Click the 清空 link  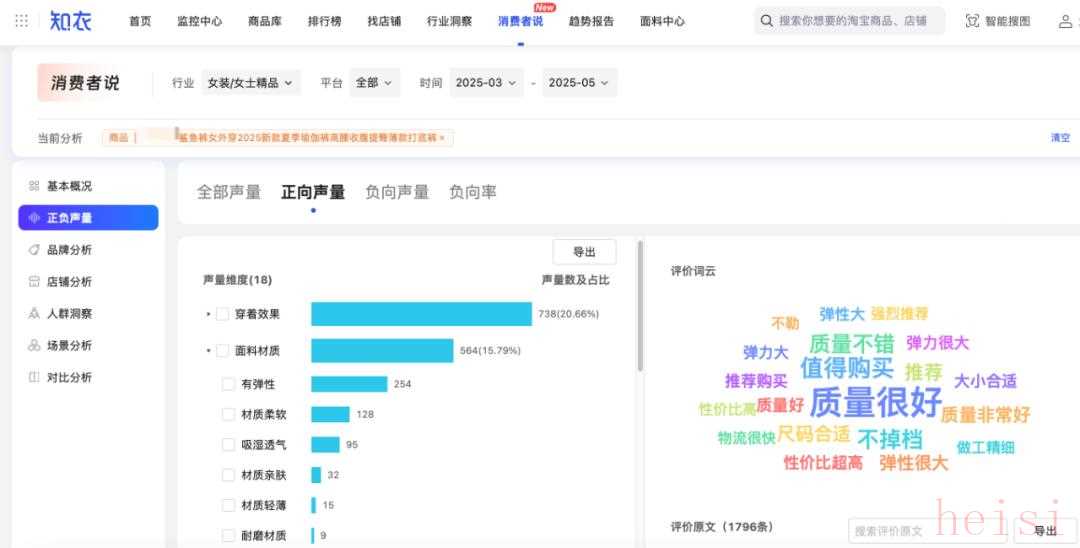coord(1060,138)
